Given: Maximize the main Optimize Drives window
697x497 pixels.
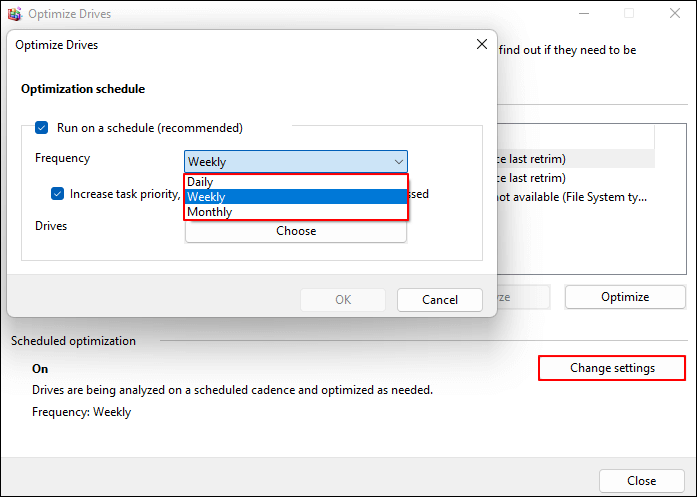Looking at the screenshot, I should coord(629,14).
